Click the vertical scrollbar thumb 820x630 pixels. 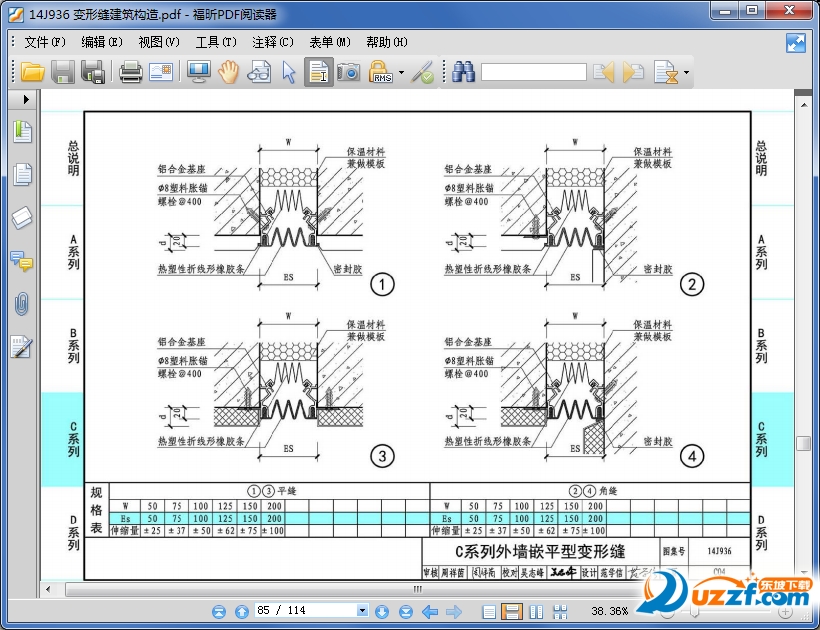(803, 443)
